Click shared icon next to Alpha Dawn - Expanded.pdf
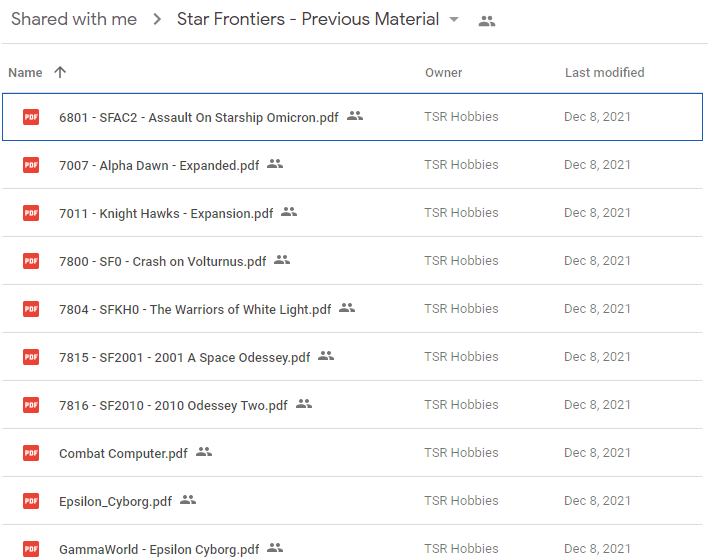This screenshot has height=560, width=708. pos(275,164)
